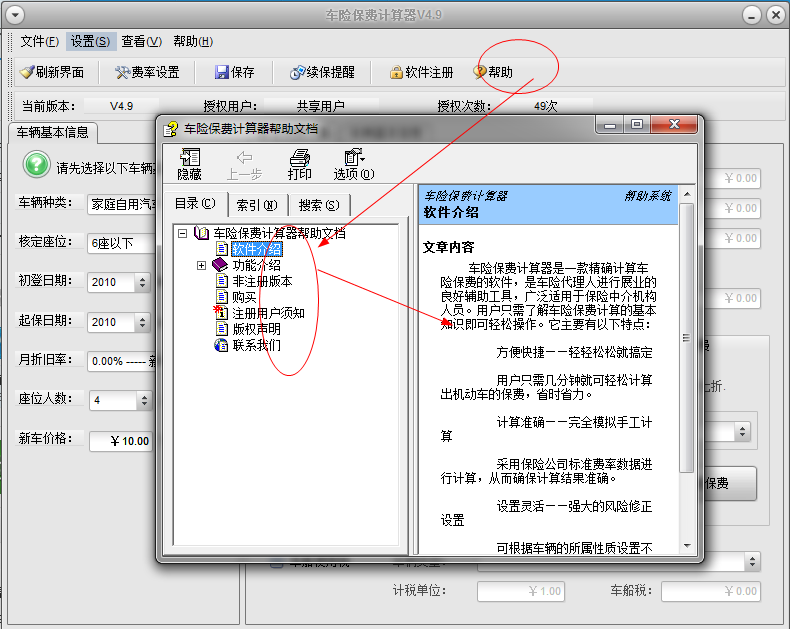790x629 pixels.
Task: Switch to the 搜索 search tab
Action: pyautogui.click(x=318, y=205)
